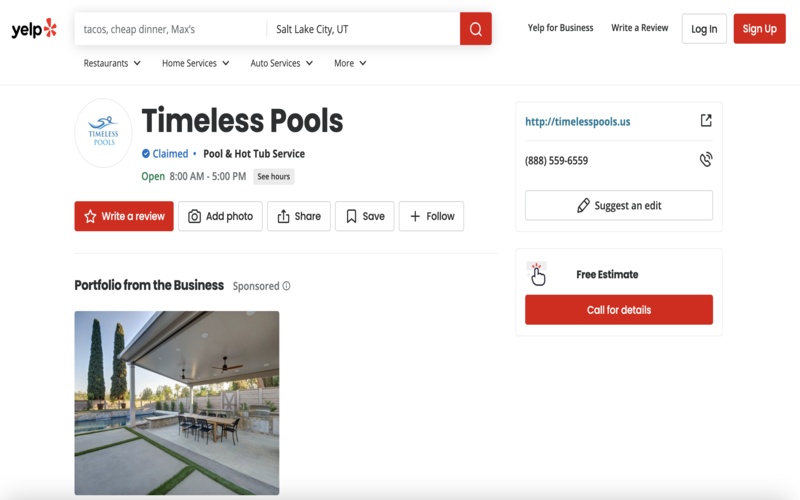The image size is (800, 500).
Task: Click the Yelp logo
Action: 34,29
